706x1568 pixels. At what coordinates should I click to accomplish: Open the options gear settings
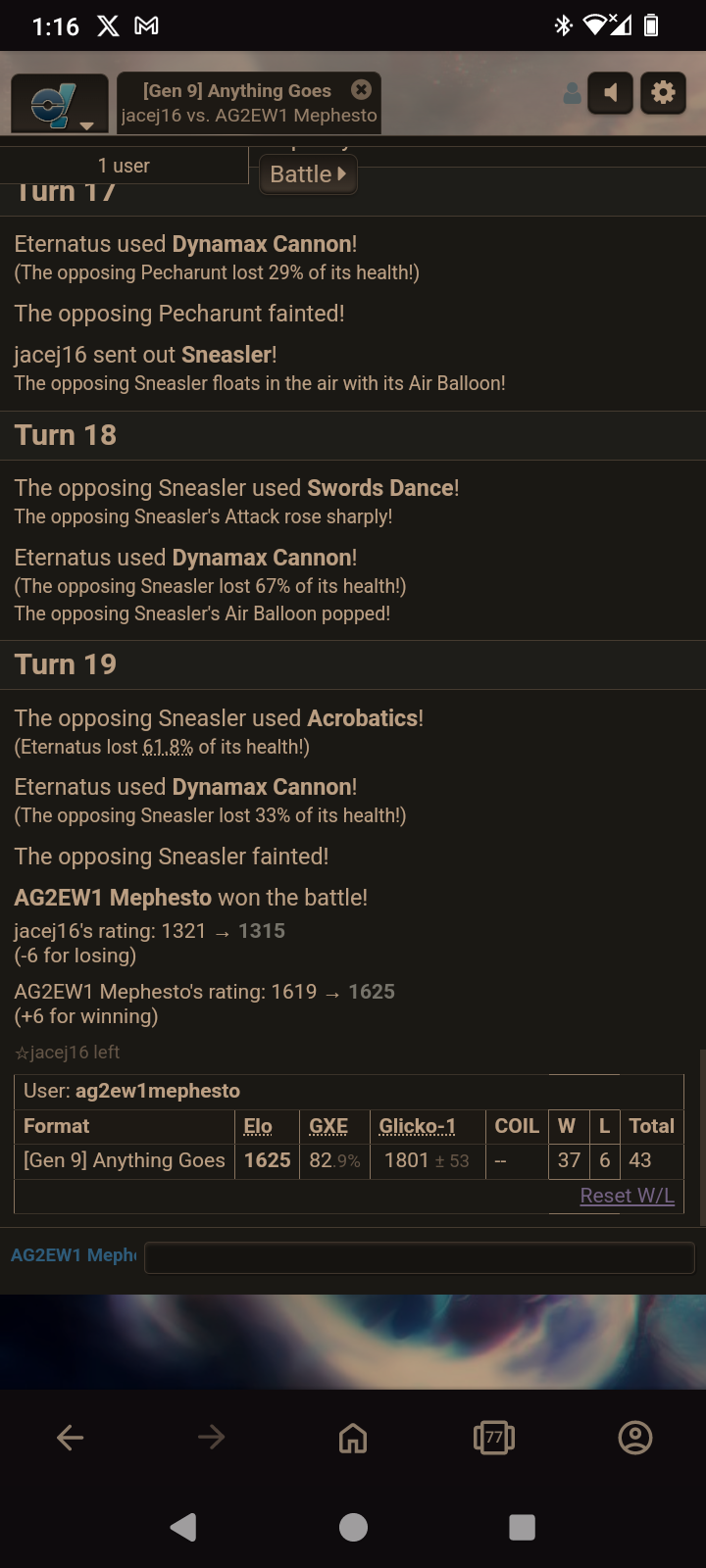[x=664, y=93]
